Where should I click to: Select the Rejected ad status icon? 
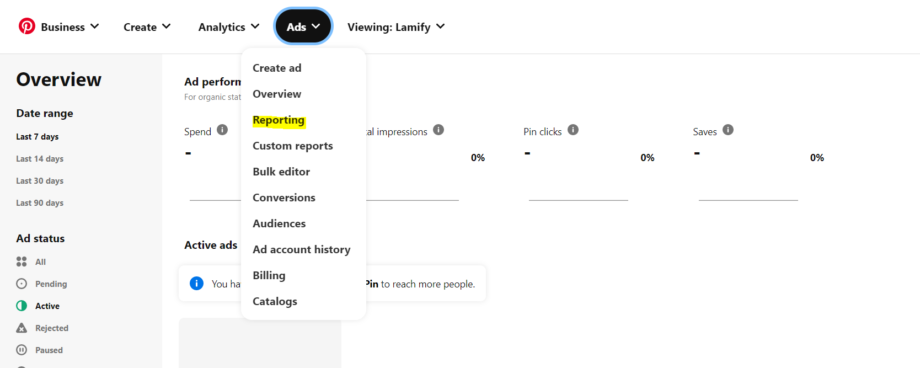click(x=22, y=328)
